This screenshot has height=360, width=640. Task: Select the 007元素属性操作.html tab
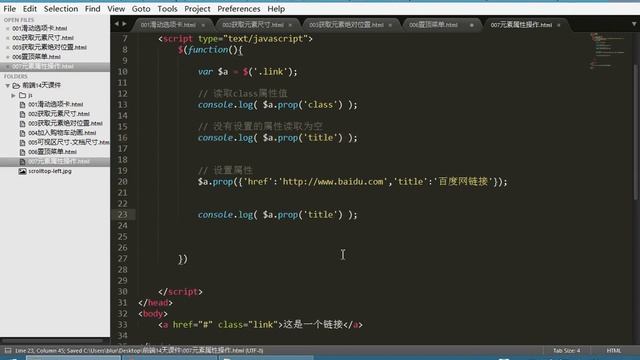521,25
